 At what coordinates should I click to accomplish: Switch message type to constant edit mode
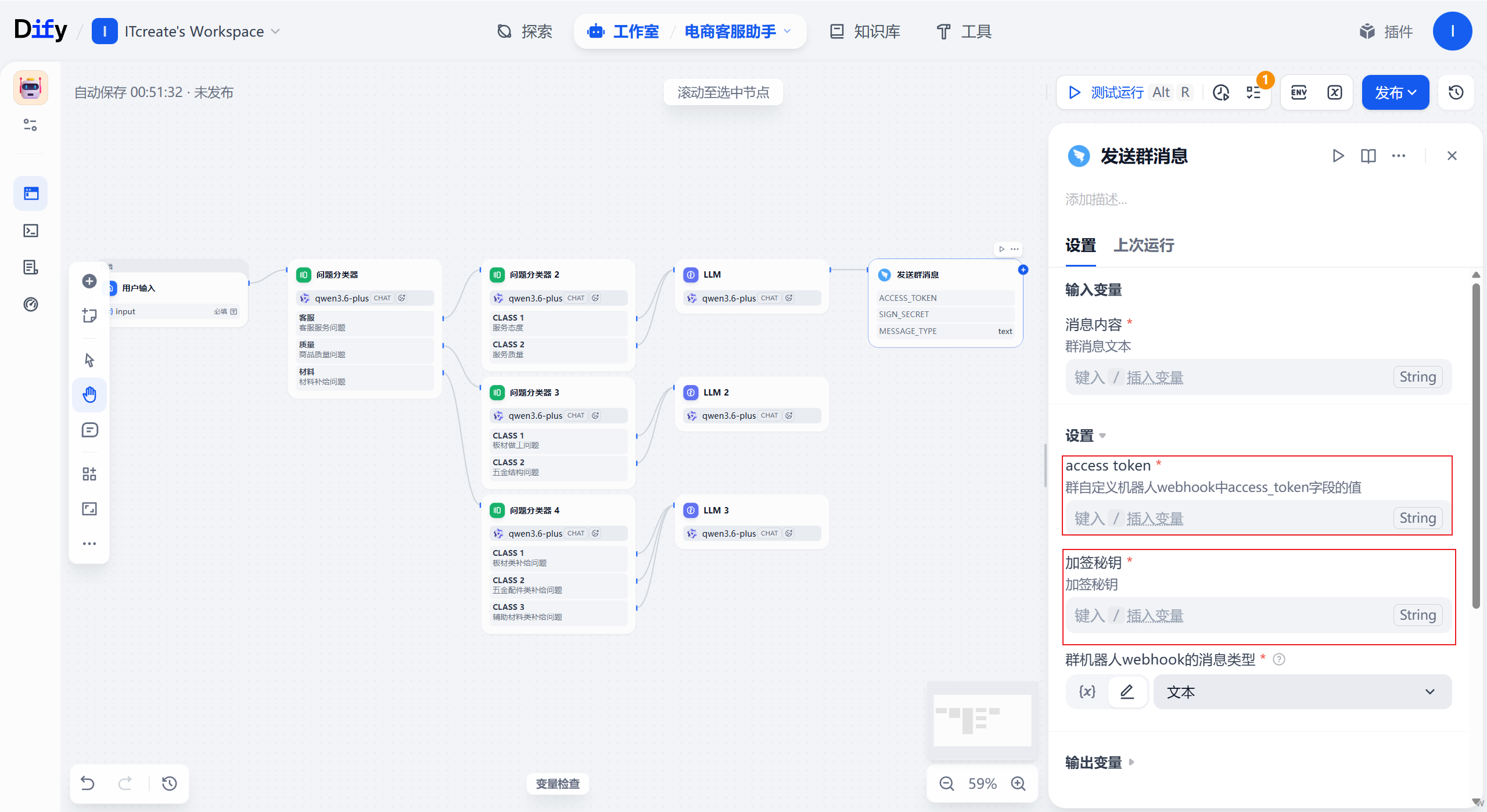1127,692
